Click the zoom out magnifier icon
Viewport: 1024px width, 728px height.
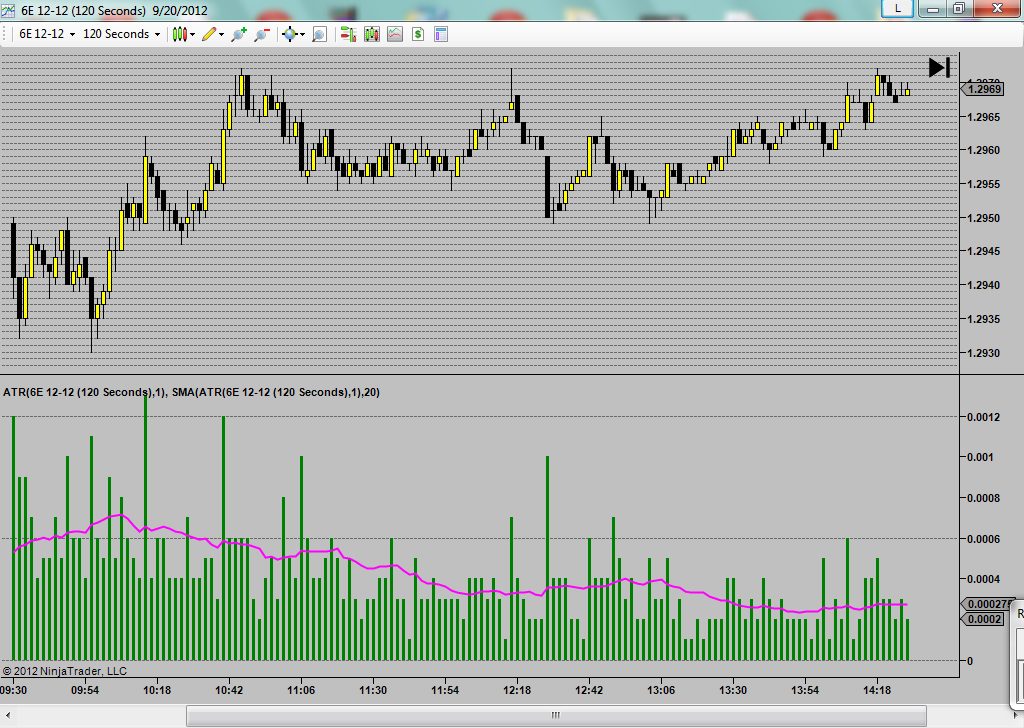coord(262,34)
